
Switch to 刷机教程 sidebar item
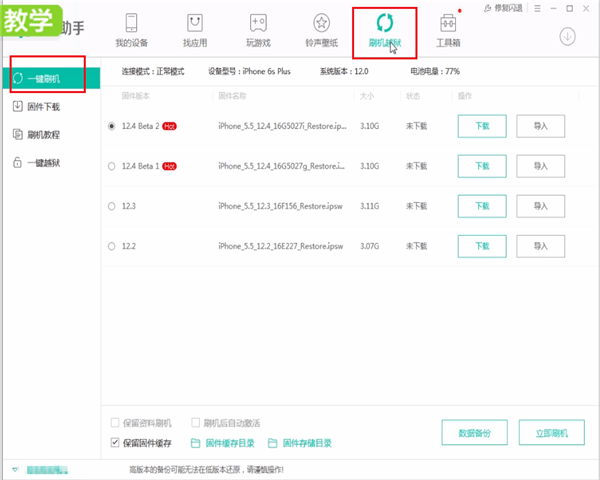point(45,134)
